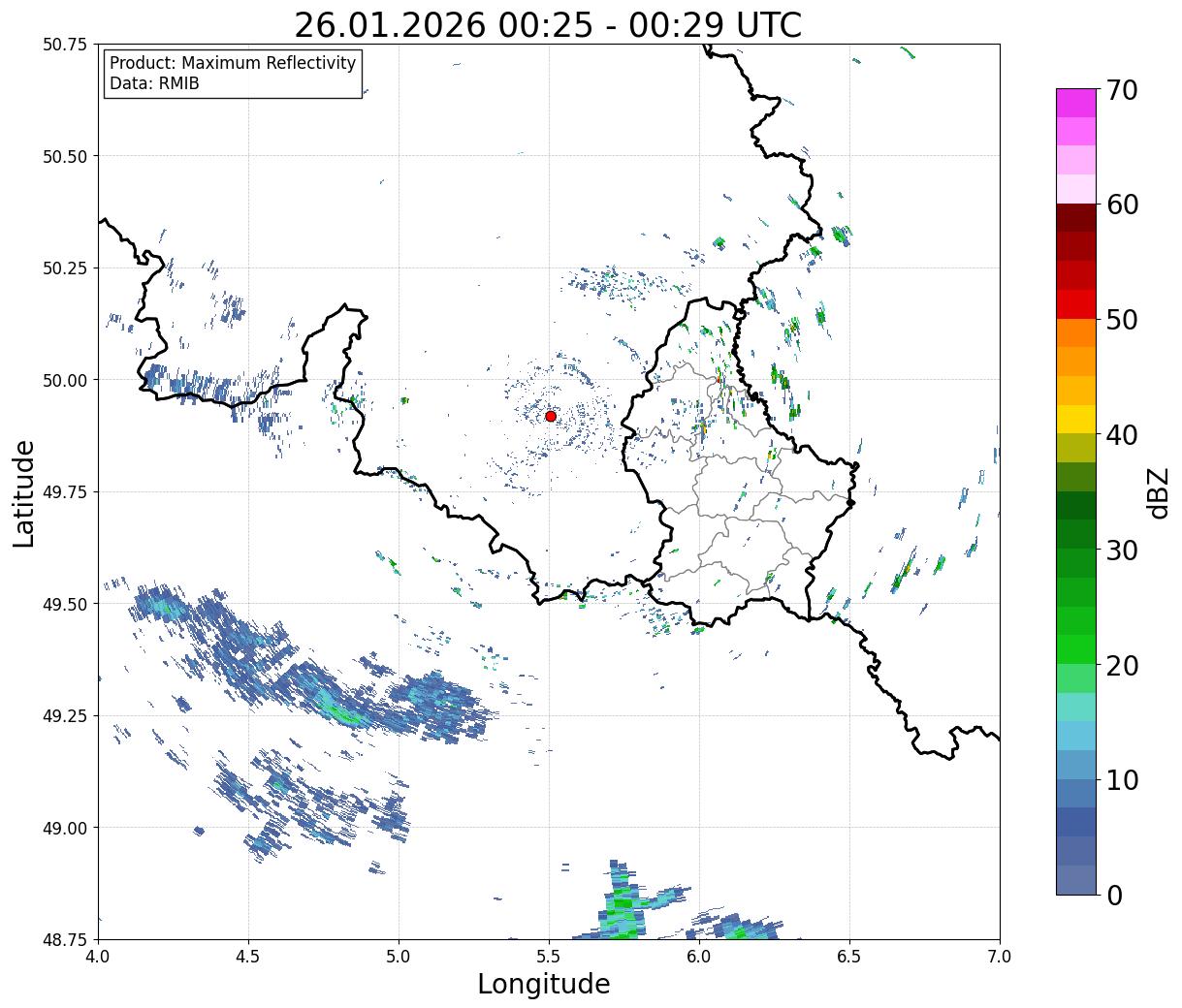The image size is (1182, 1008).
Task: Select the magenta swatch near 70 dBZ
Action: [1075, 103]
